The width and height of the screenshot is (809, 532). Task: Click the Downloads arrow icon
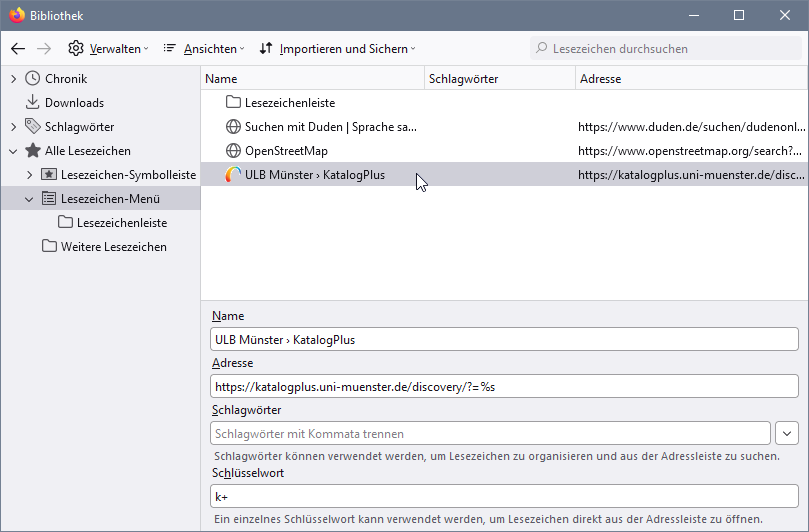click(x=33, y=102)
